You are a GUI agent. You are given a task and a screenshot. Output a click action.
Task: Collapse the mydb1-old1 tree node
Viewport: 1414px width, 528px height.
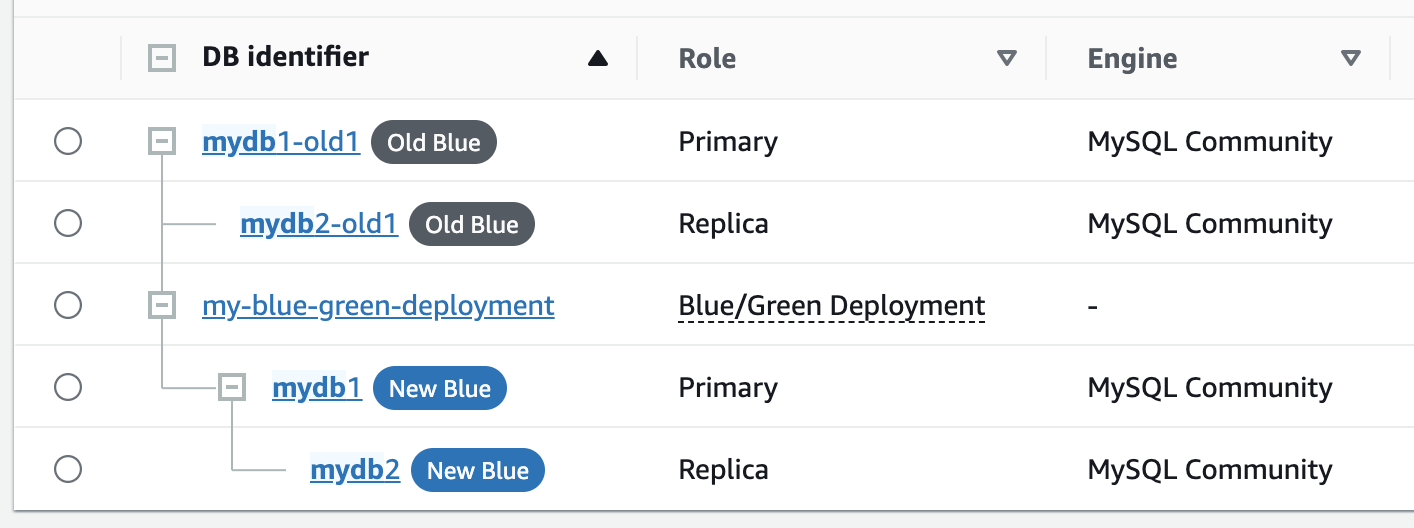pyautogui.click(x=162, y=141)
